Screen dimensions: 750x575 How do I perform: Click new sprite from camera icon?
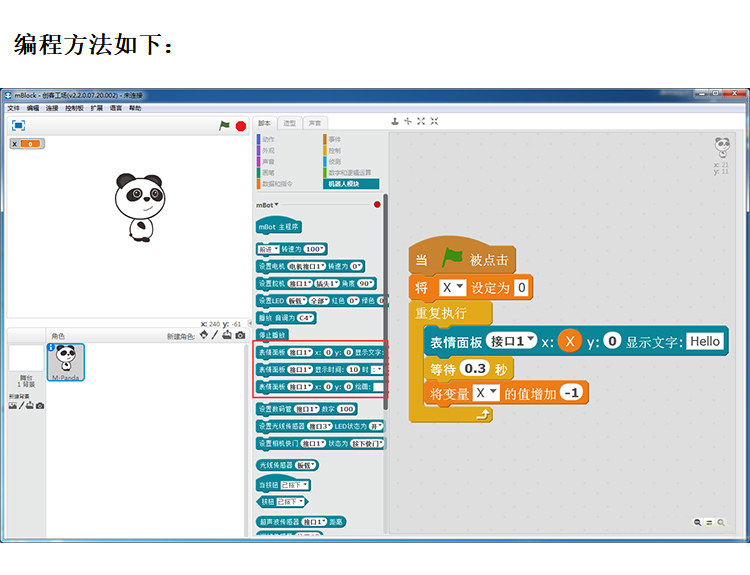point(240,335)
